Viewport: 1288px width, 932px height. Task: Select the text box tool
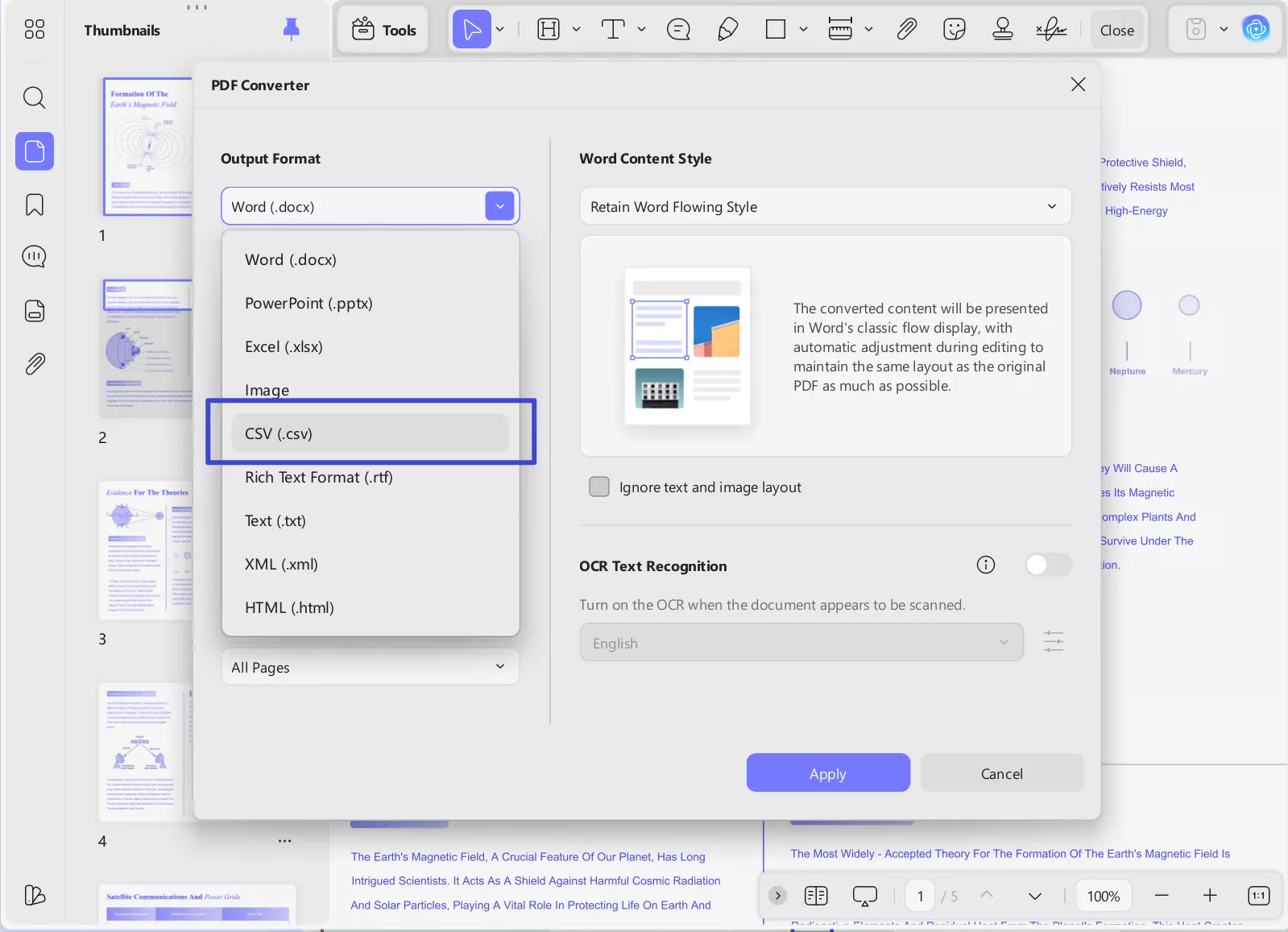tap(613, 30)
